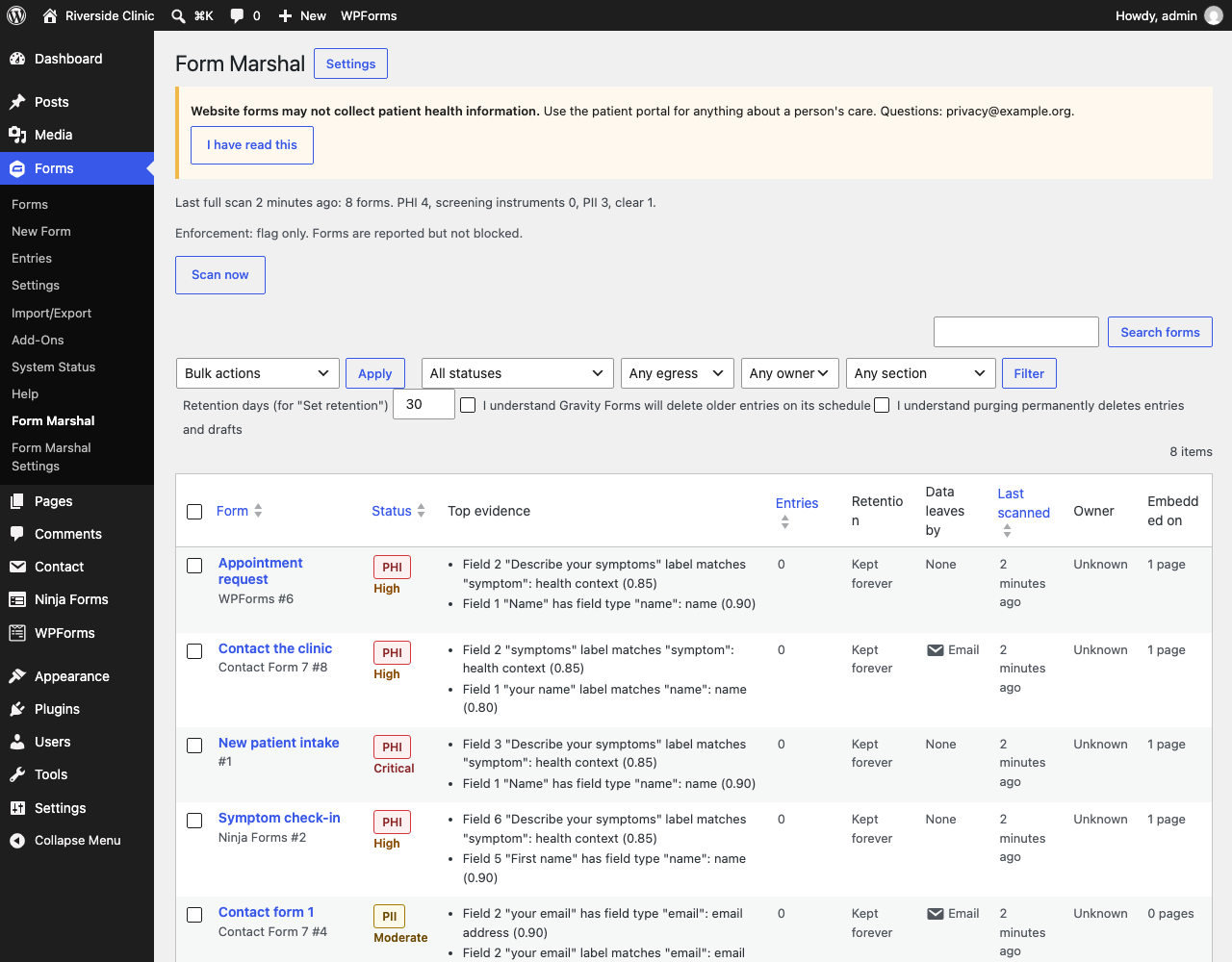
Task: Click I have read this button
Action: click(x=252, y=145)
